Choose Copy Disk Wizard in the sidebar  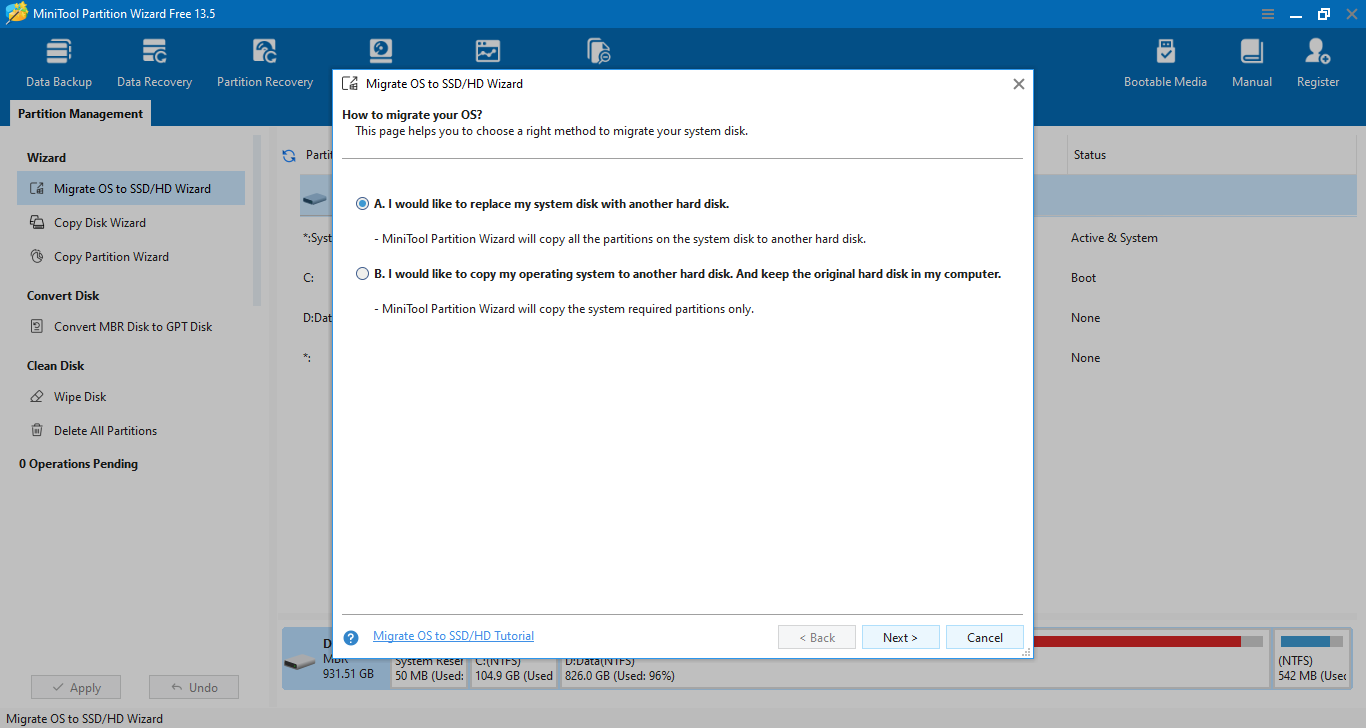(x=100, y=223)
